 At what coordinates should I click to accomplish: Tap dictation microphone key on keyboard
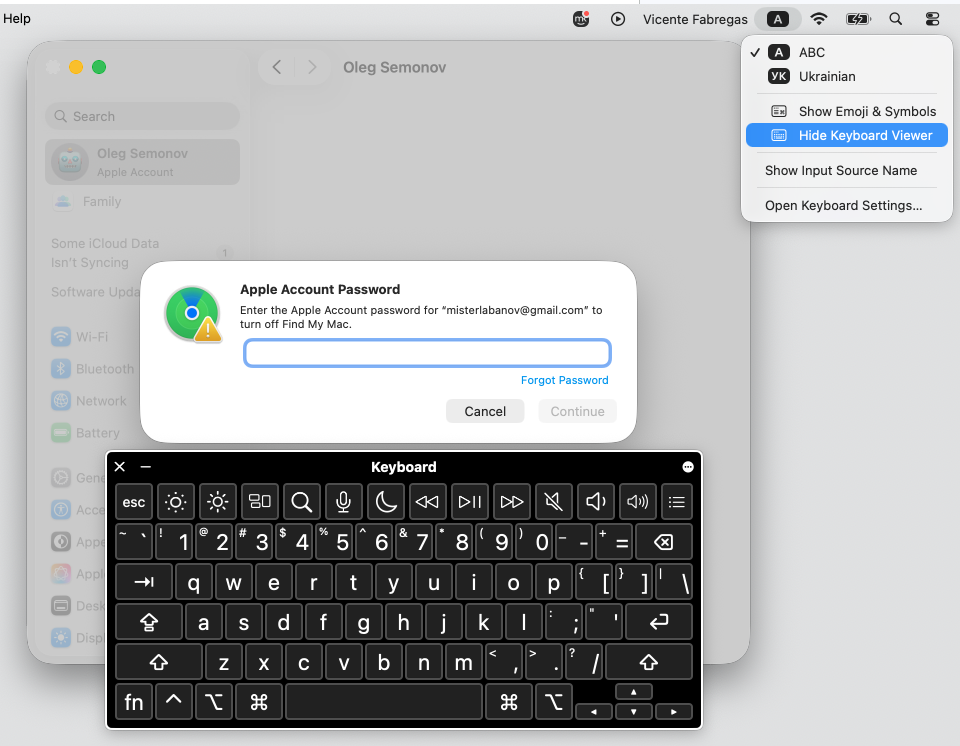tap(343, 502)
